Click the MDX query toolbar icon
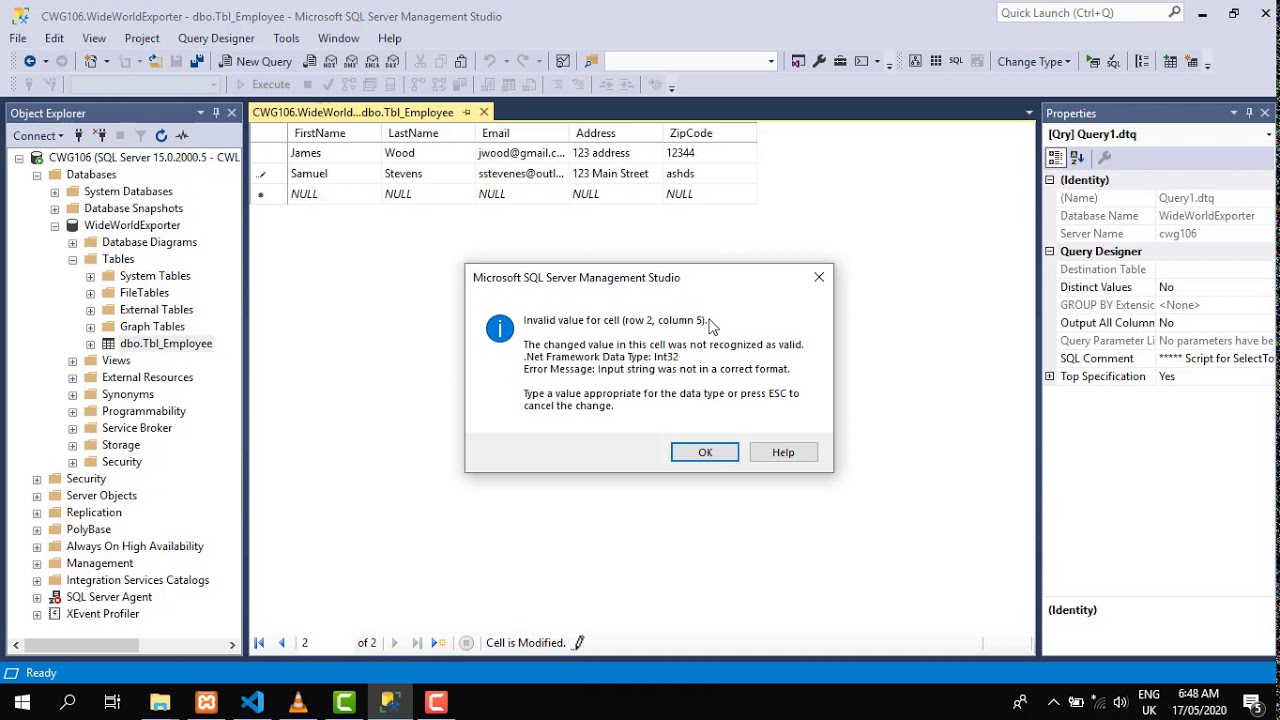 tap(330, 61)
